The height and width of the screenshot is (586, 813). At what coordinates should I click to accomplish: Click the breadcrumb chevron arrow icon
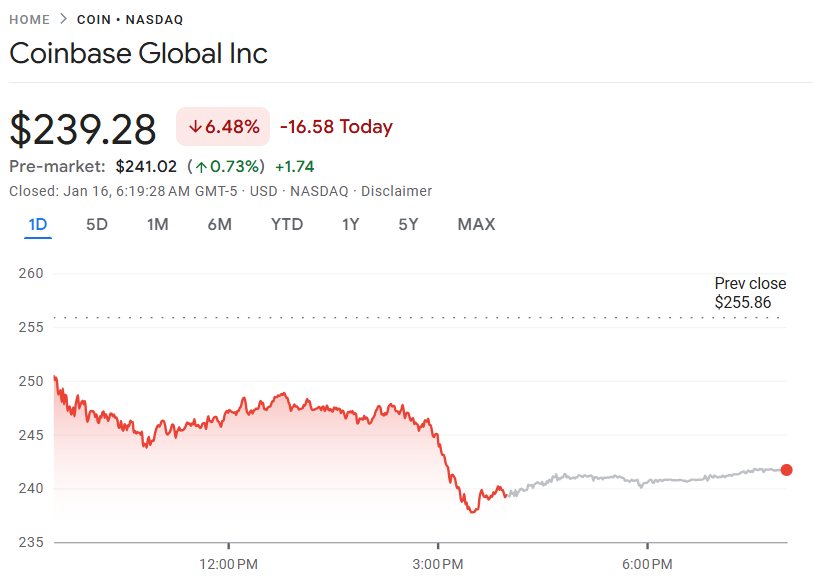64,20
